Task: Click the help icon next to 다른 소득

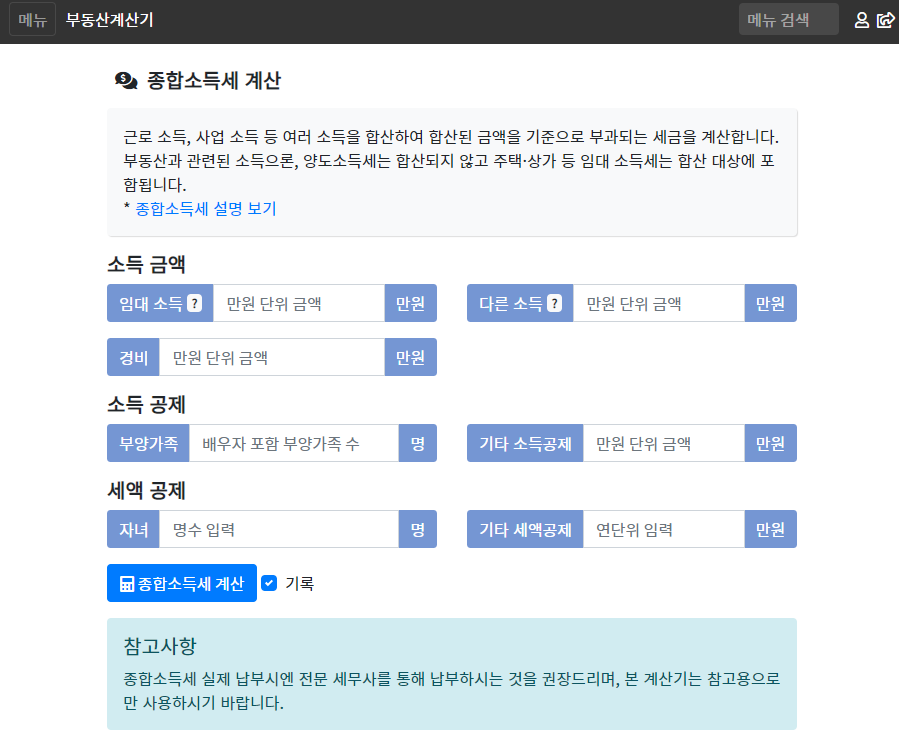Action: (x=554, y=303)
